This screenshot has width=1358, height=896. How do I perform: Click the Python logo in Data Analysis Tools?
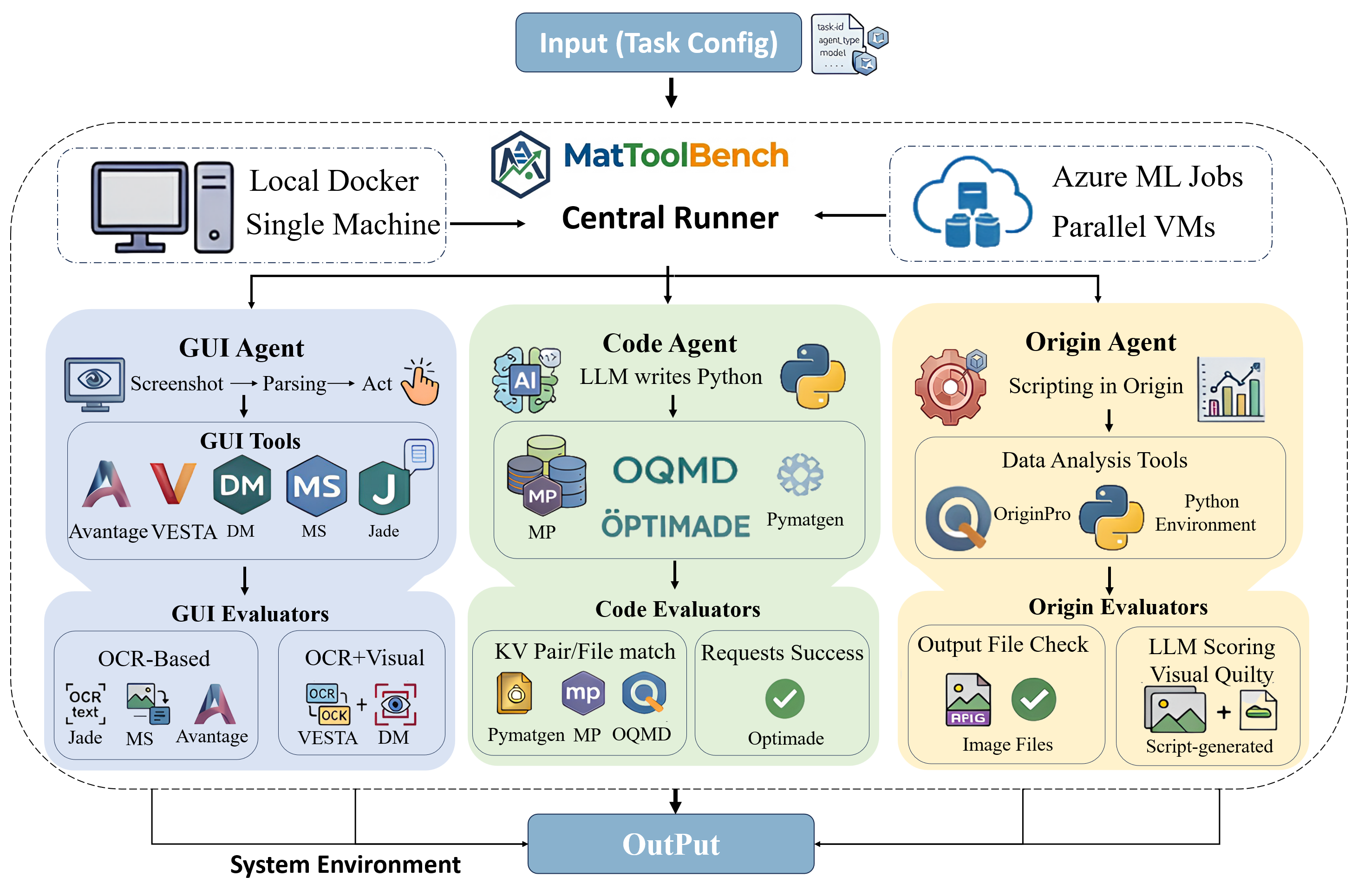pos(1111,518)
